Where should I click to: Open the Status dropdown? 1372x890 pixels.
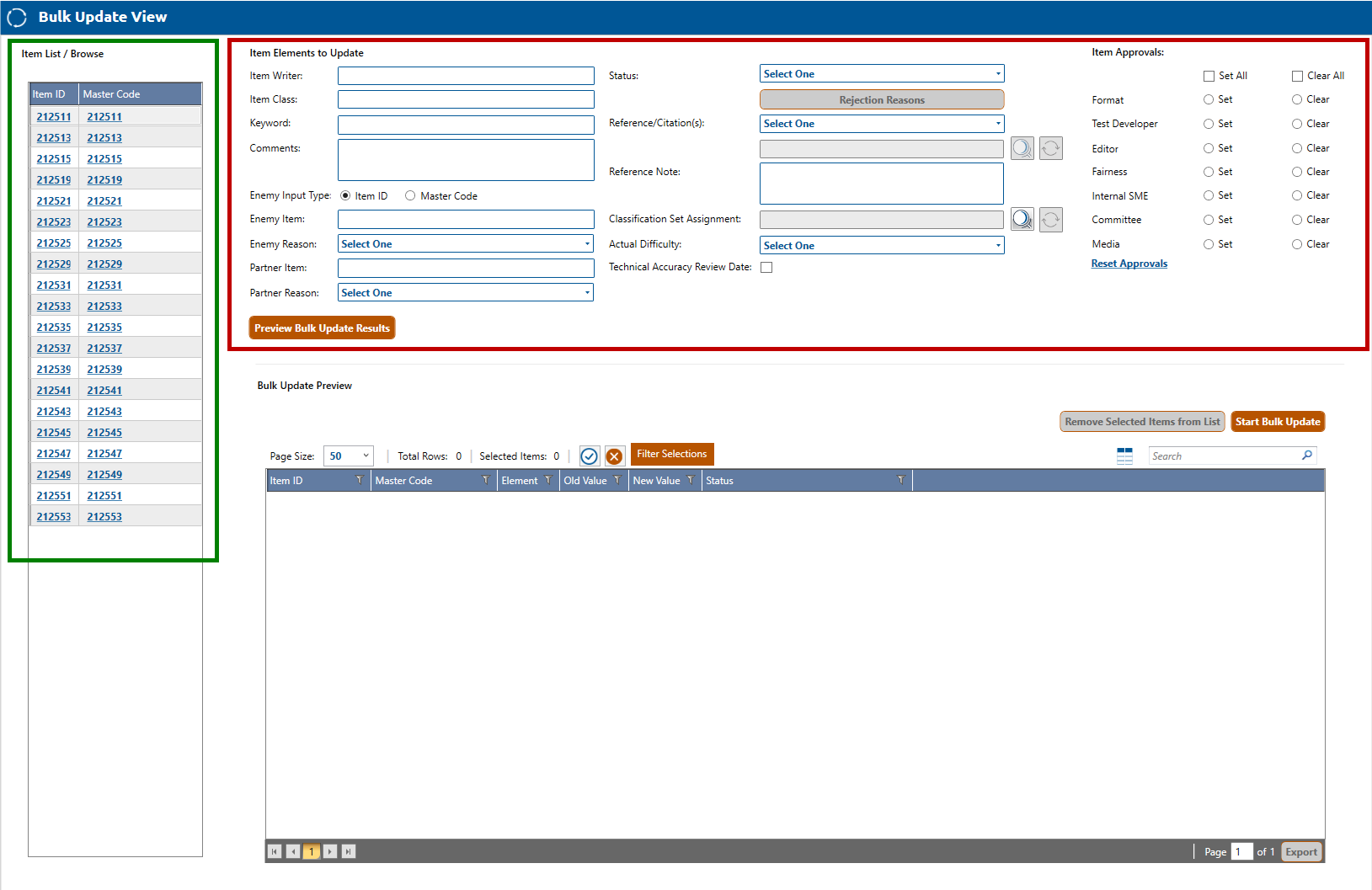click(x=881, y=74)
